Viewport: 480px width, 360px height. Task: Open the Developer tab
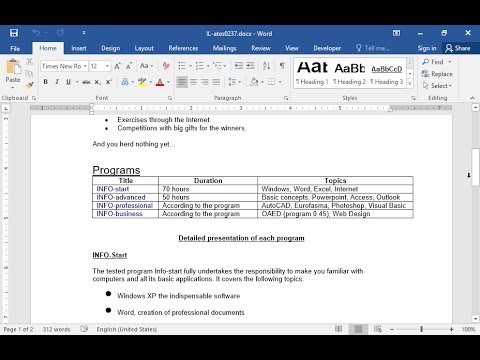(327, 48)
